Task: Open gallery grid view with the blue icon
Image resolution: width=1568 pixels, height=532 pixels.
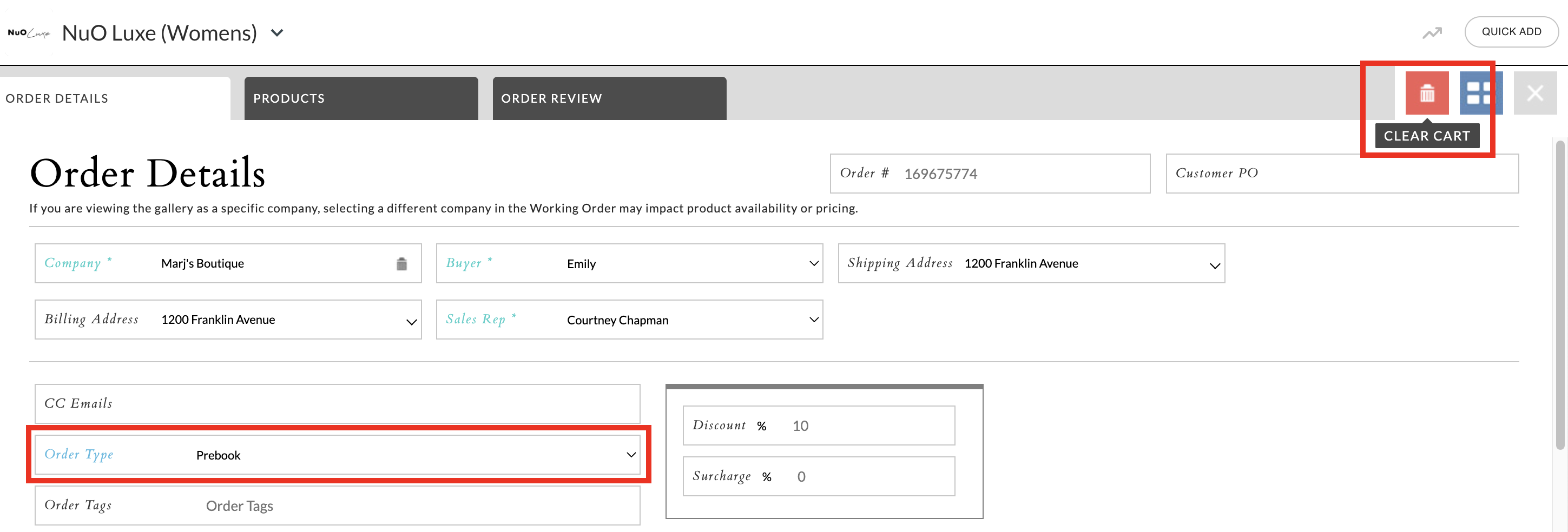Action: coord(1480,93)
